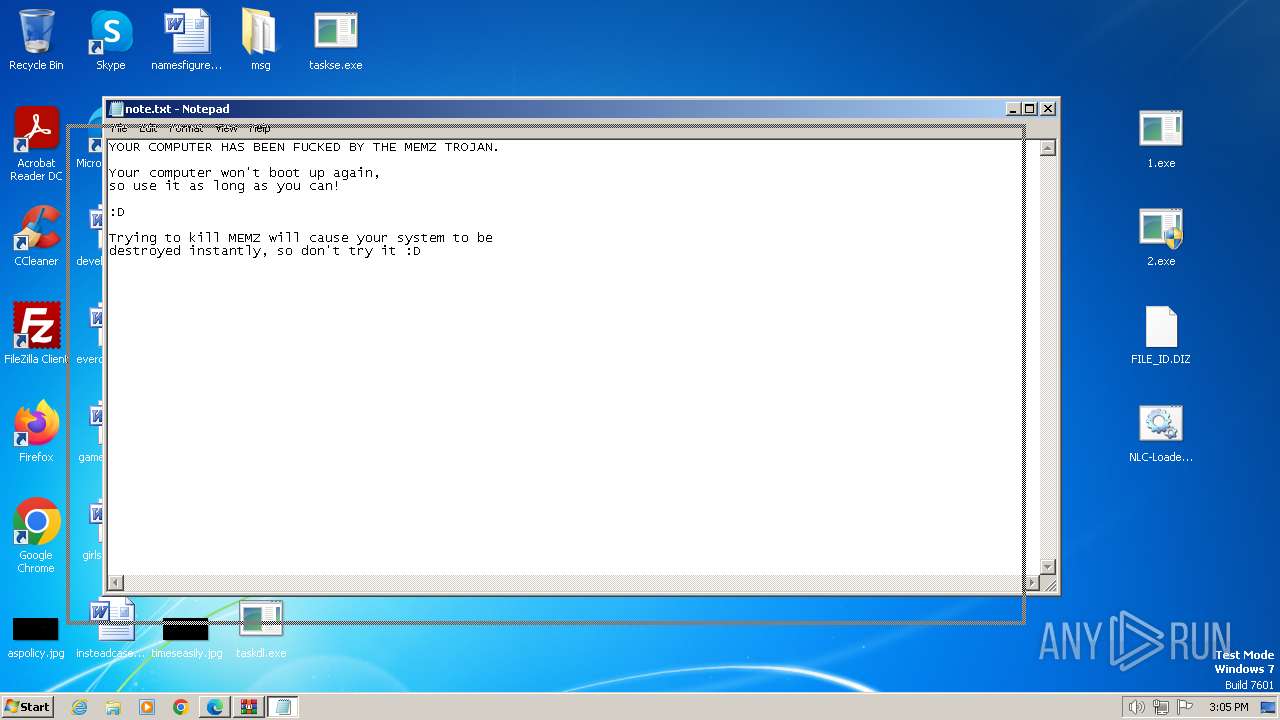Click the Notepad taskbar button

click(283, 707)
